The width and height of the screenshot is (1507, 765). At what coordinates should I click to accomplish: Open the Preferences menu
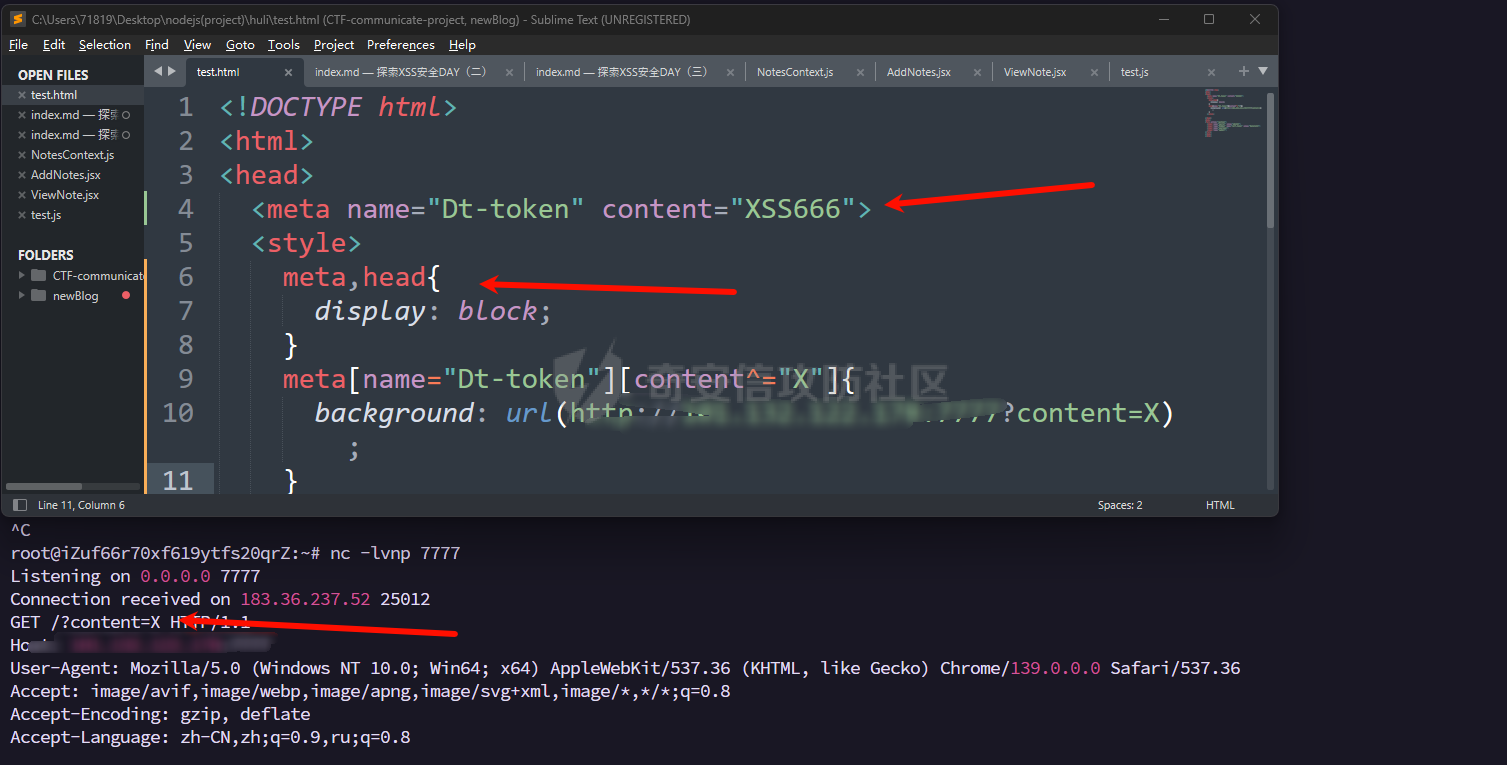pos(401,45)
